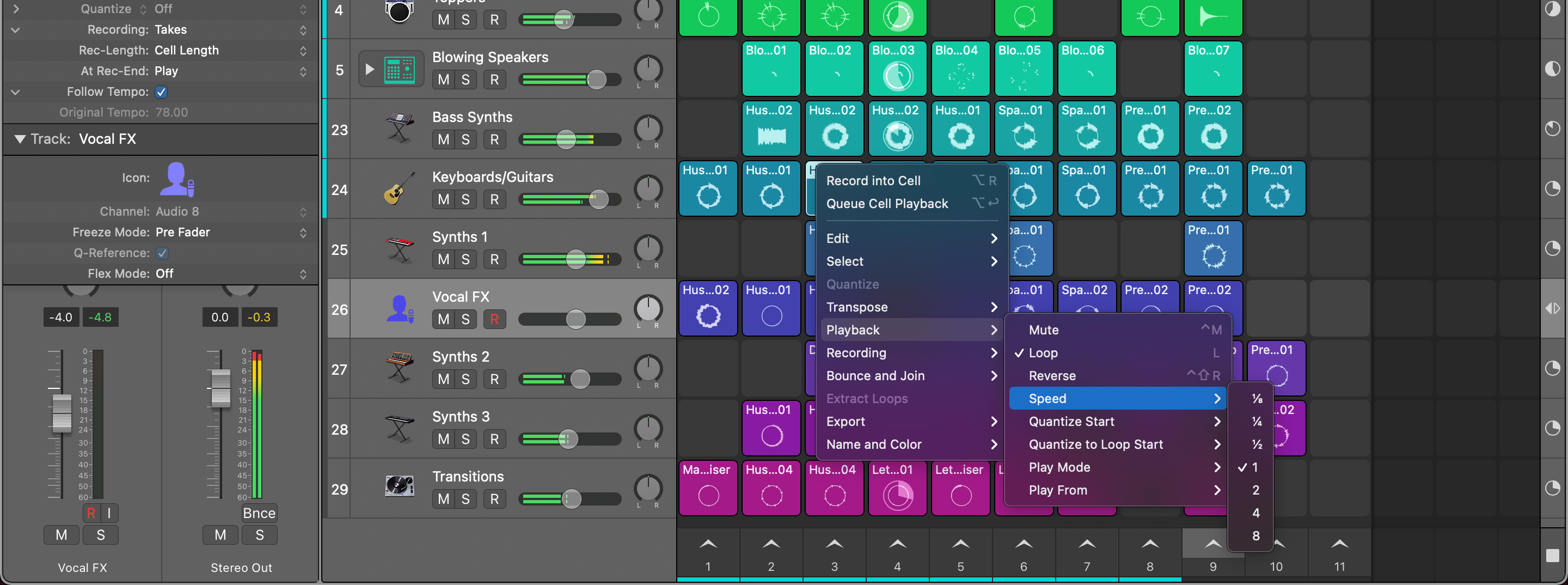
Task: Click the Synths 3 synthesizer icon
Action: [x=399, y=428]
